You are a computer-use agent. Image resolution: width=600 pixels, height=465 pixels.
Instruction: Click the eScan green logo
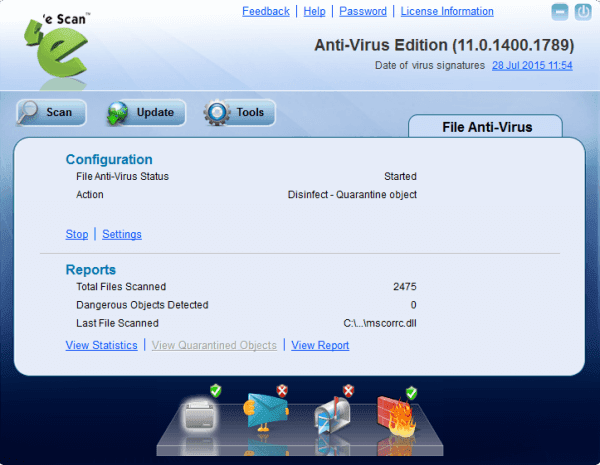point(57,50)
